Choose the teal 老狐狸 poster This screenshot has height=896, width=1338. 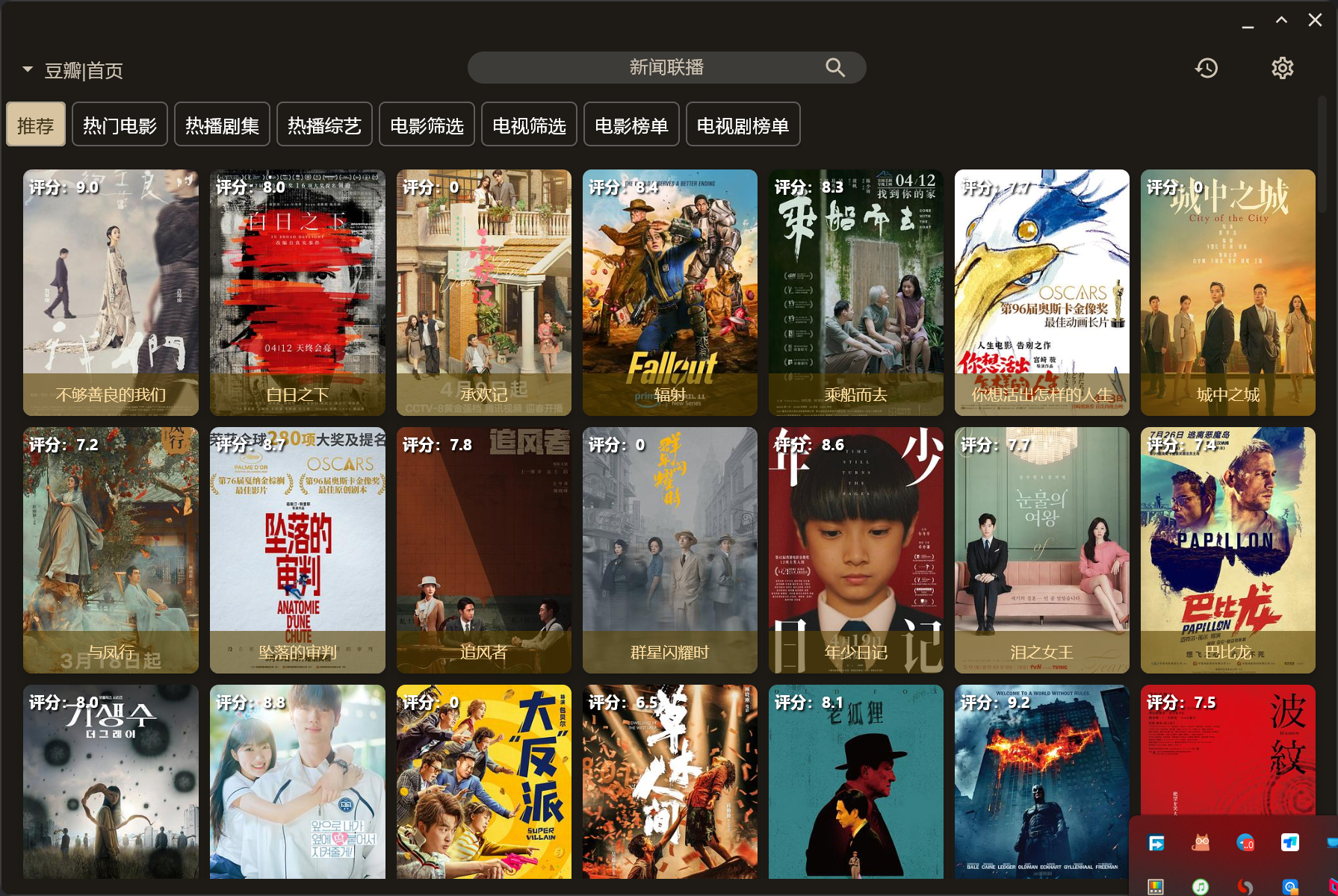click(855, 782)
